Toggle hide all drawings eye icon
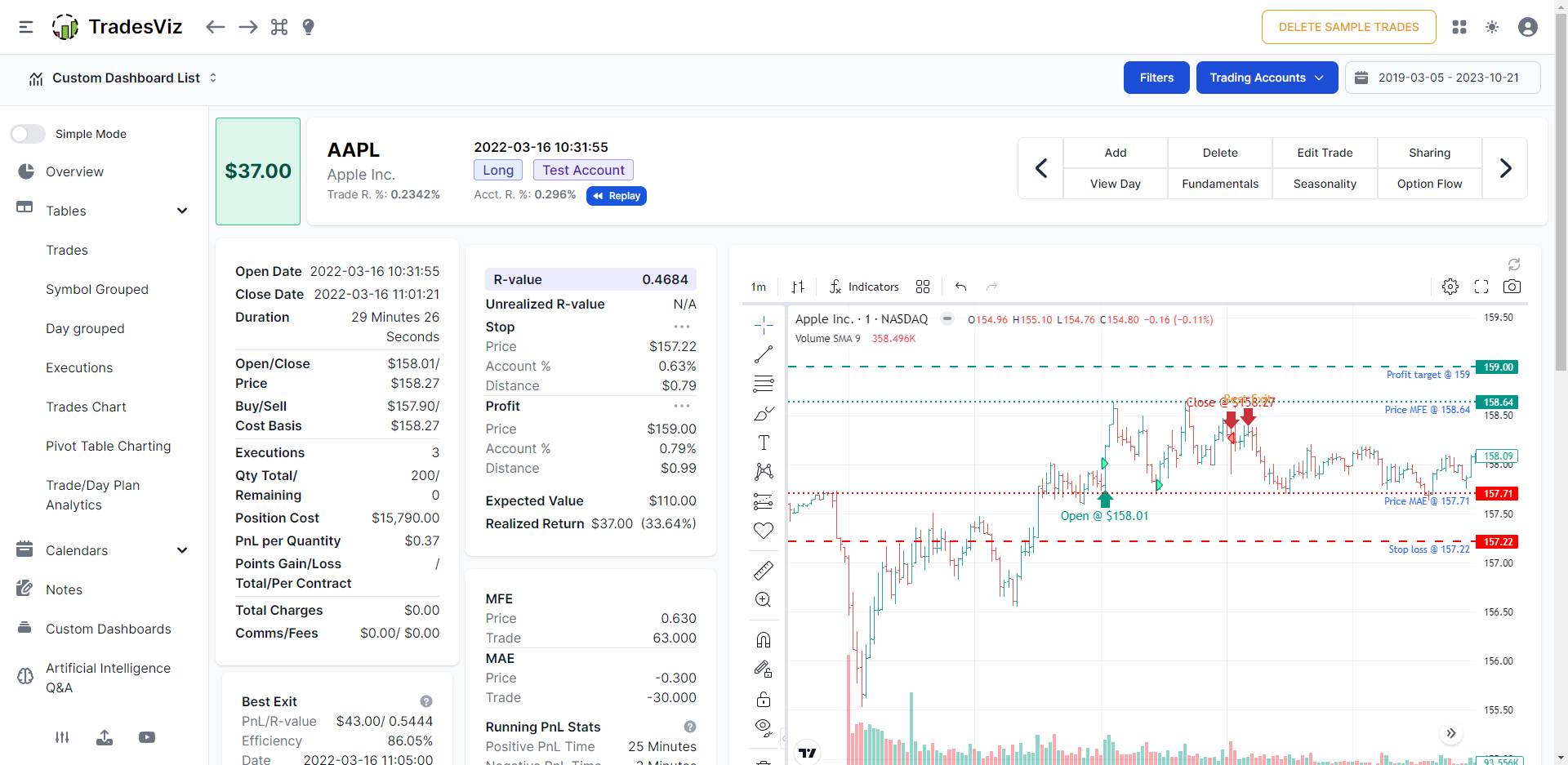This screenshot has width=1568, height=765. click(764, 727)
